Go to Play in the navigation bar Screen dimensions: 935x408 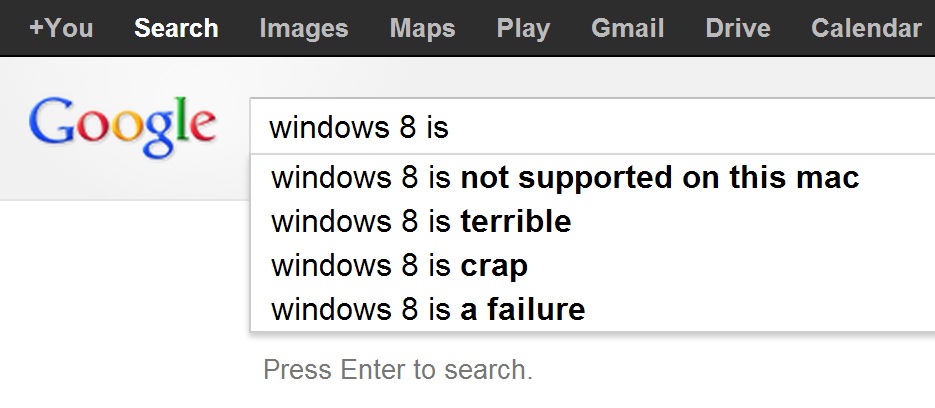(523, 28)
